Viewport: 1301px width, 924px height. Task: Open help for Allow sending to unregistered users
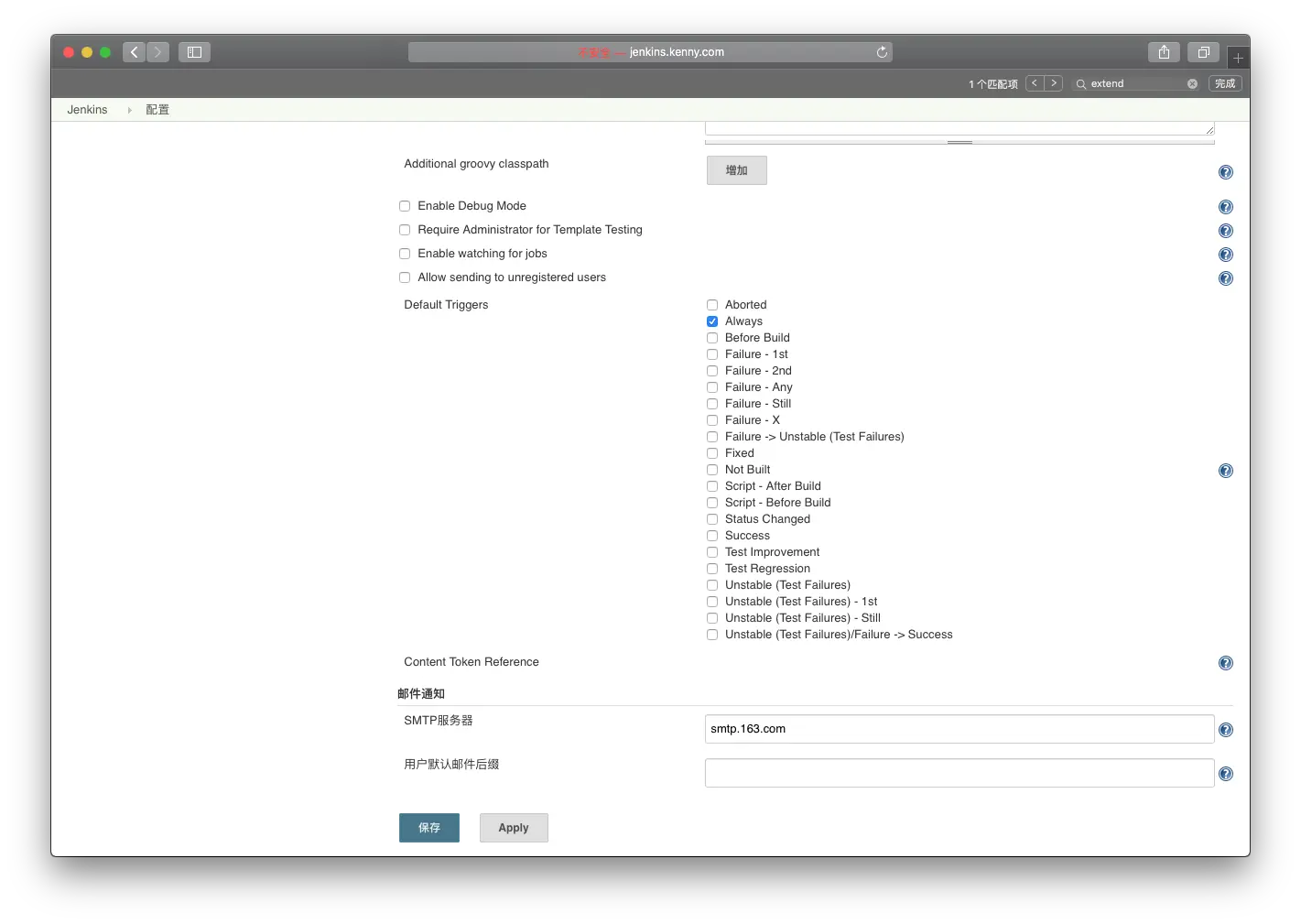coord(1226,278)
